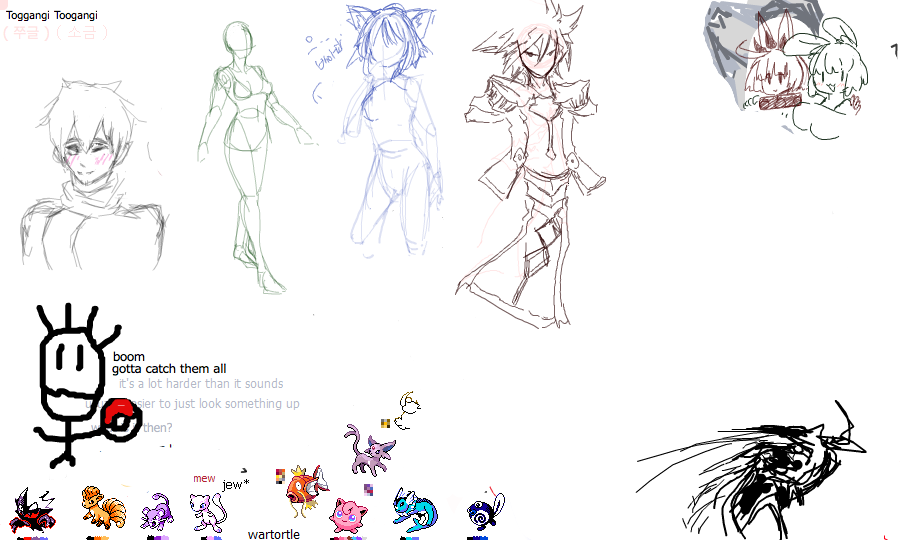Viewport: 900px width, 540px height.
Task: Select the white Mew sprite
Action: [207, 512]
